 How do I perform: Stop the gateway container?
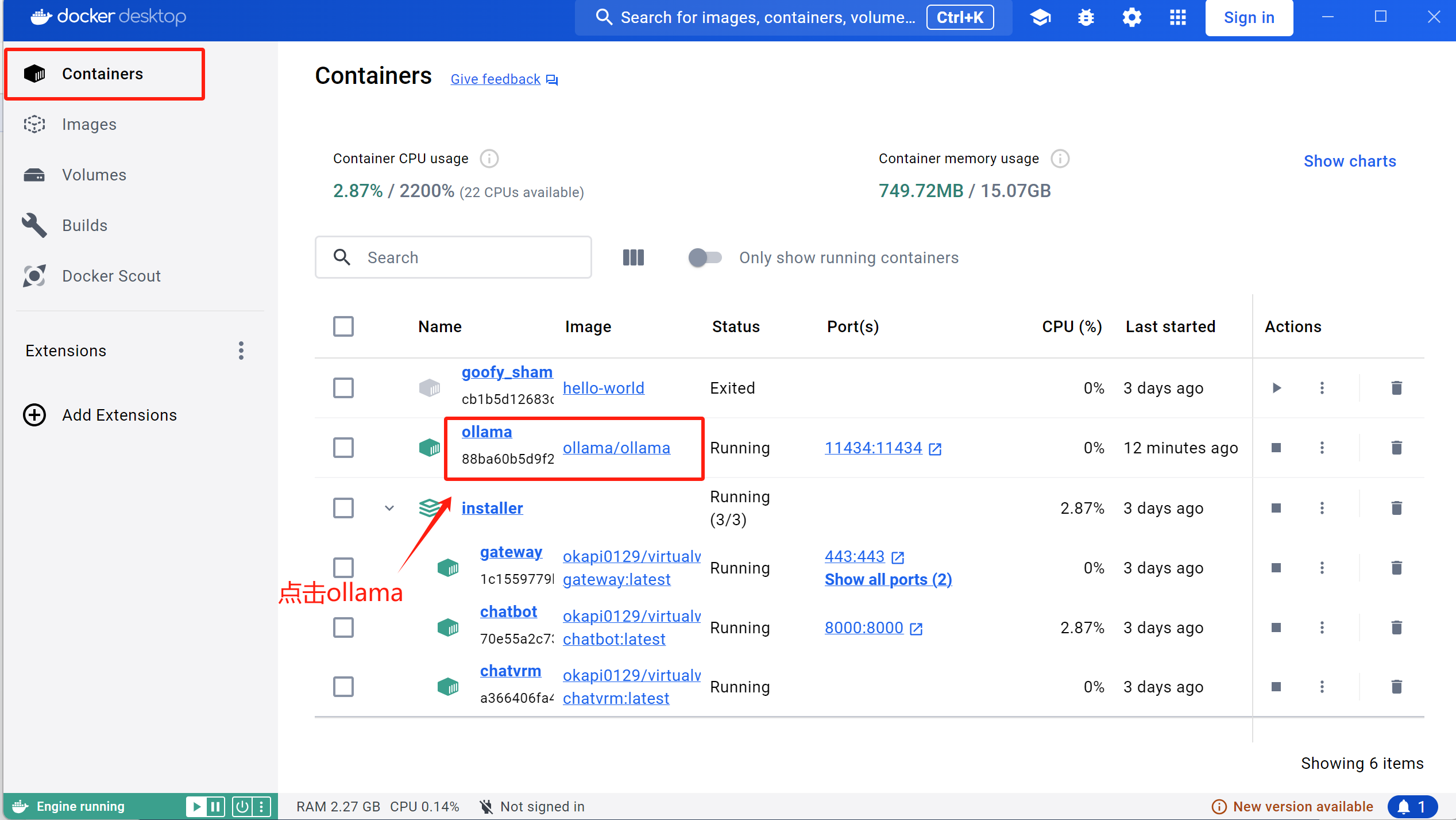tap(1276, 568)
